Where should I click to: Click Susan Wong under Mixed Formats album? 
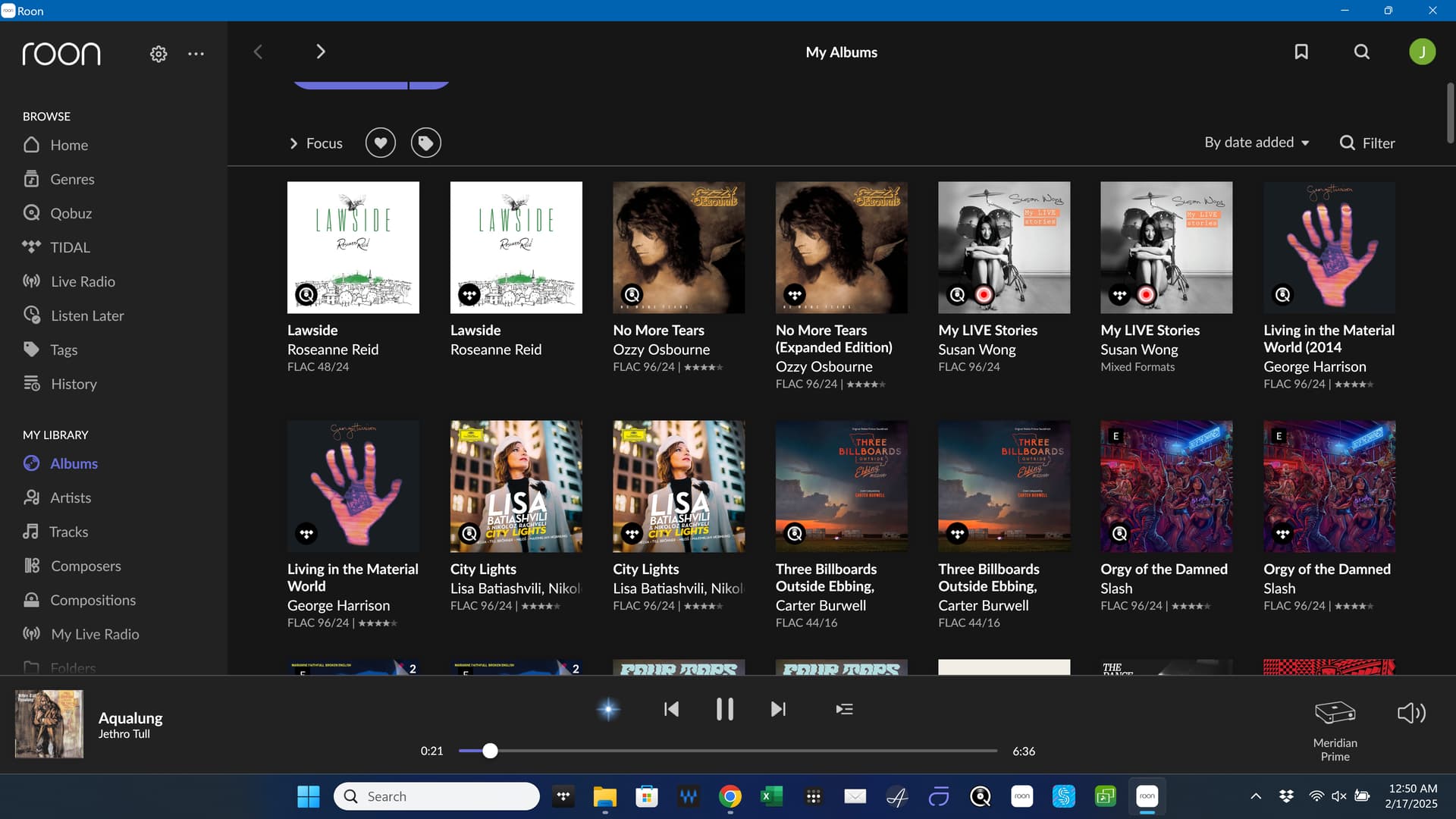click(1139, 350)
